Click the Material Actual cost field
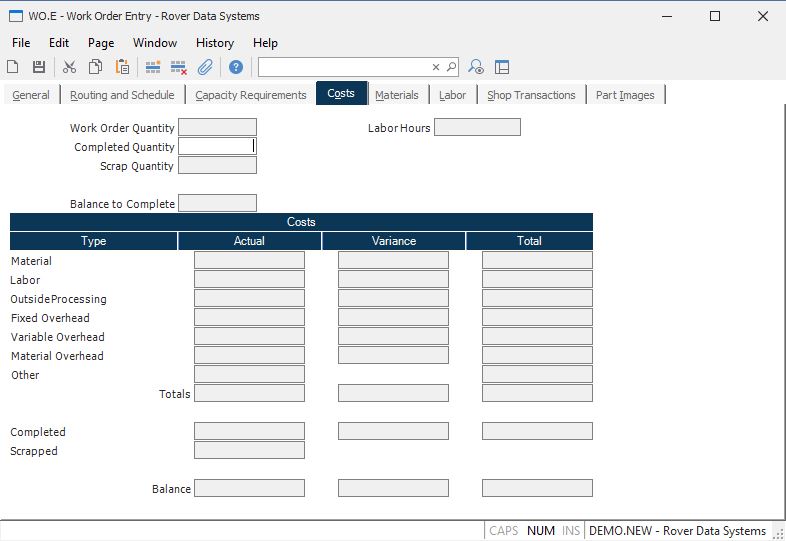This screenshot has height=541, width=786. coord(249,260)
